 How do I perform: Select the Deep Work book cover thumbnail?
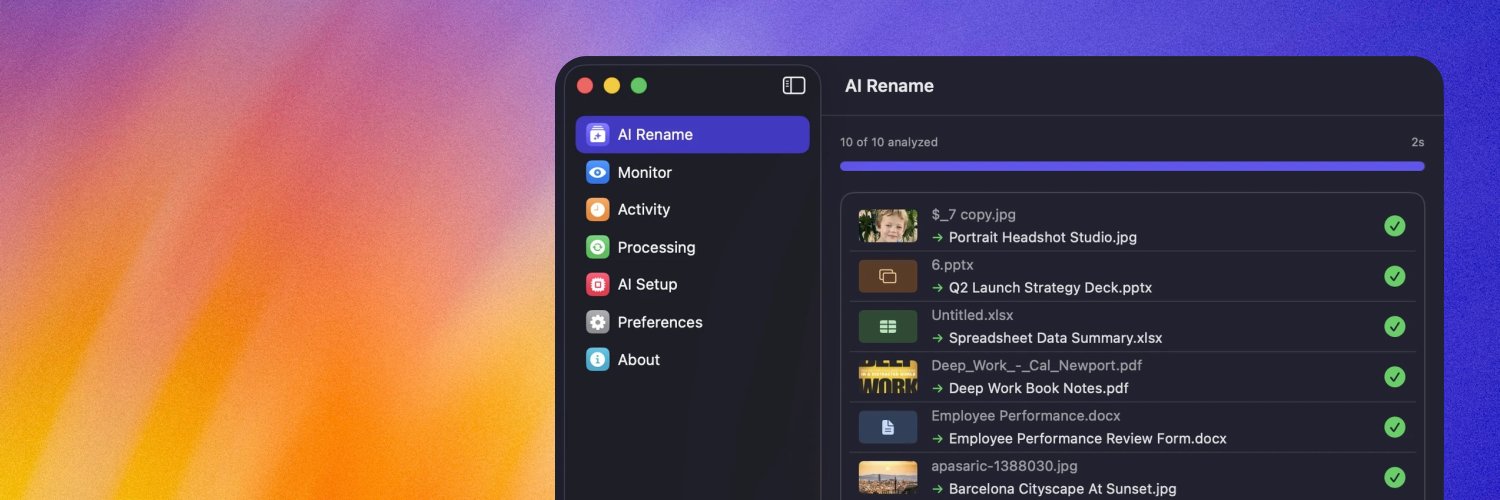click(x=888, y=377)
